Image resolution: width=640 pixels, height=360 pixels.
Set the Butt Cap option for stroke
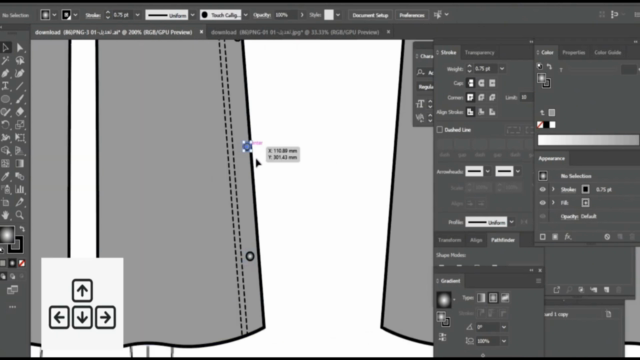(x=471, y=83)
